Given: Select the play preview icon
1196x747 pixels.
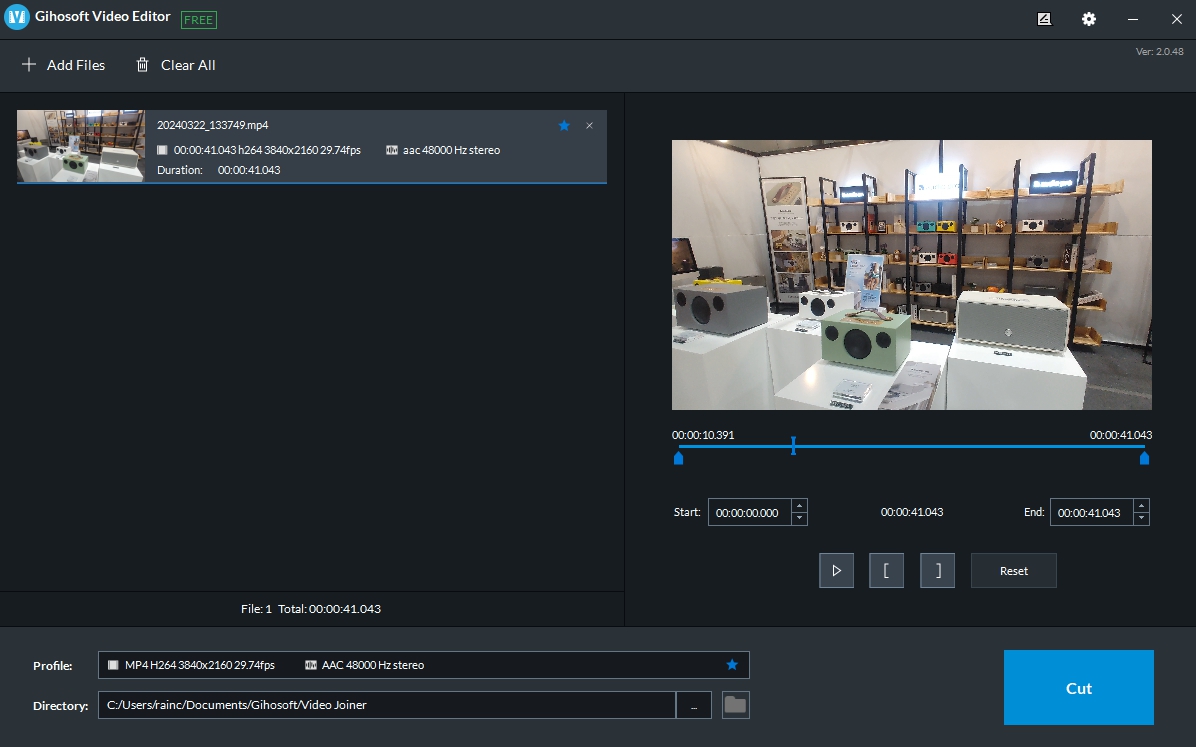Looking at the screenshot, I should click(836, 570).
